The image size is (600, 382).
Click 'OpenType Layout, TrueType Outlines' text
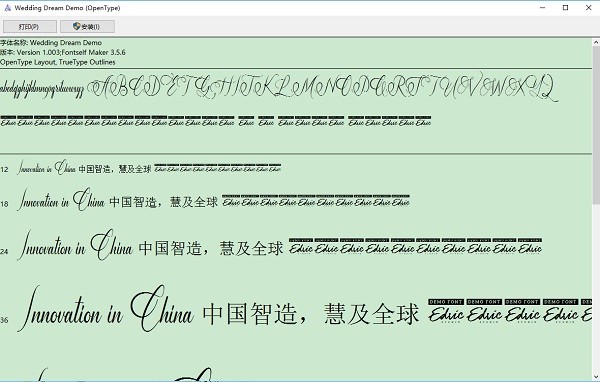click(x=57, y=62)
